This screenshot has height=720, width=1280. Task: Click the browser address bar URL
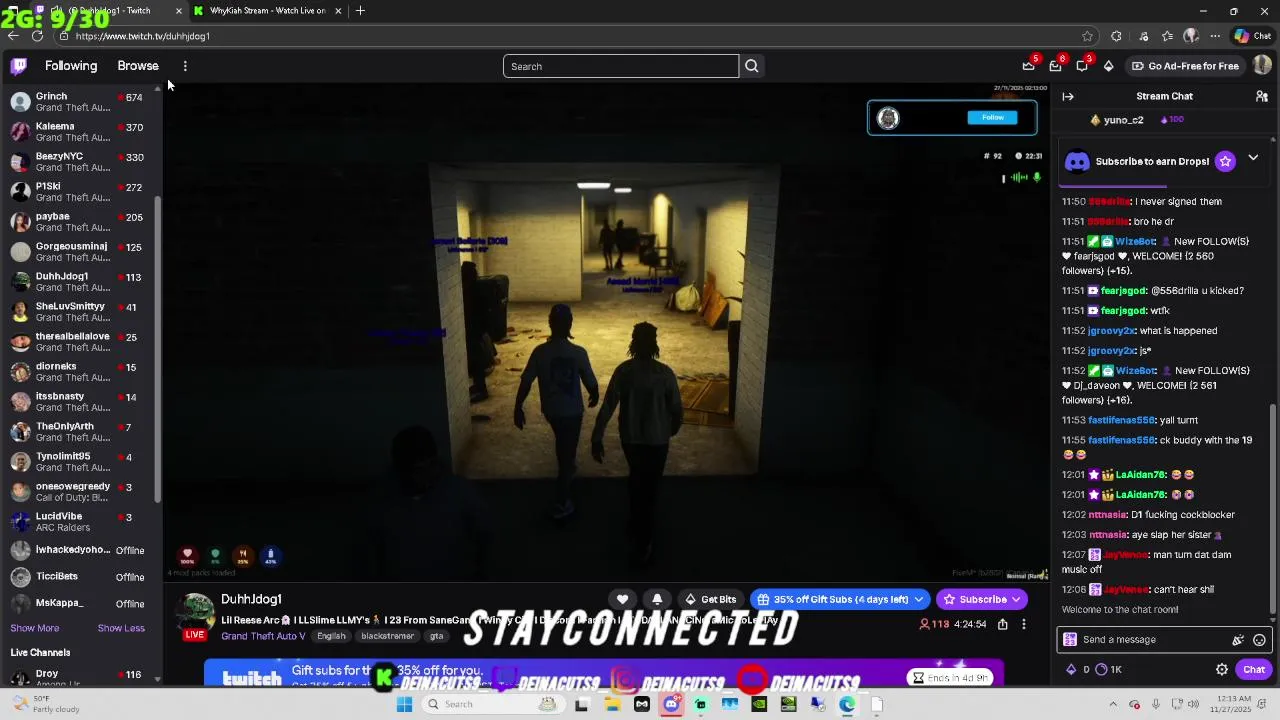(x=143, y=36)
